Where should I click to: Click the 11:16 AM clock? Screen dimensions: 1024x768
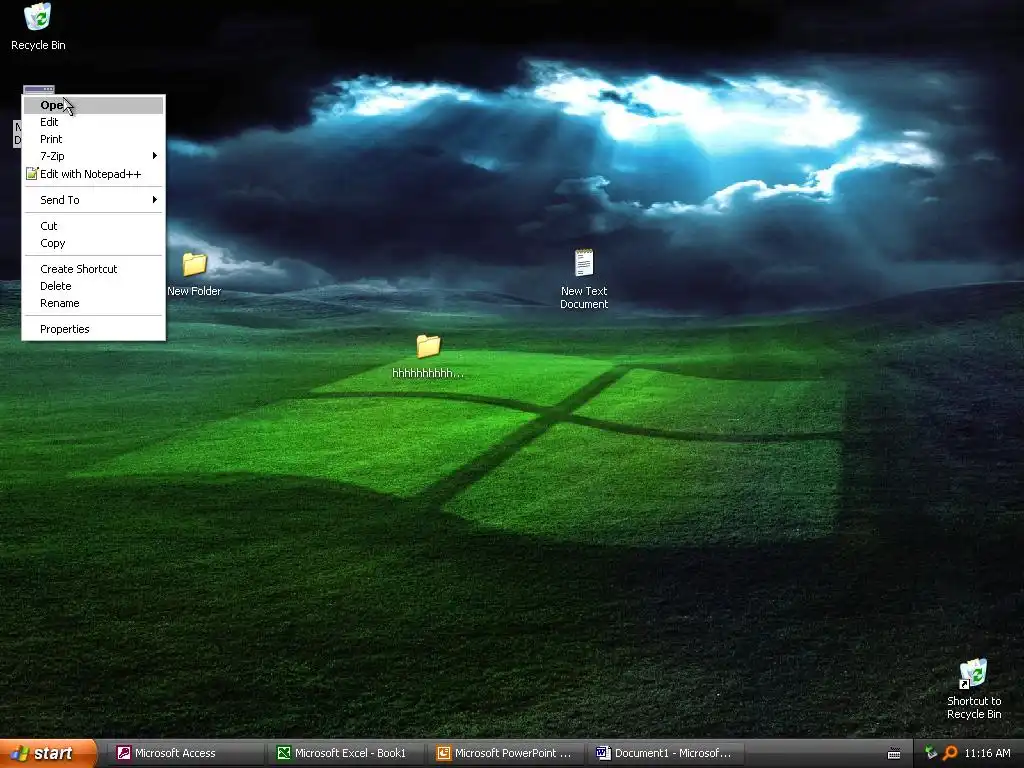click(x=987, y=754)
